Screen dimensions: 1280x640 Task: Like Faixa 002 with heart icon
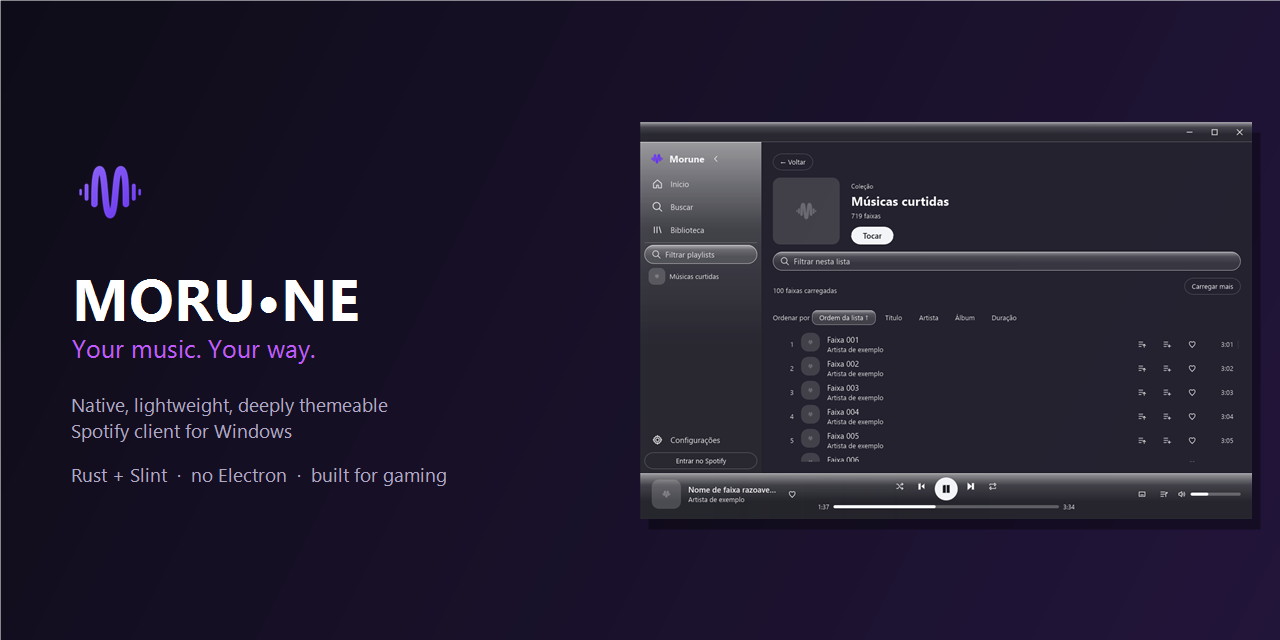coord(1192,369)
